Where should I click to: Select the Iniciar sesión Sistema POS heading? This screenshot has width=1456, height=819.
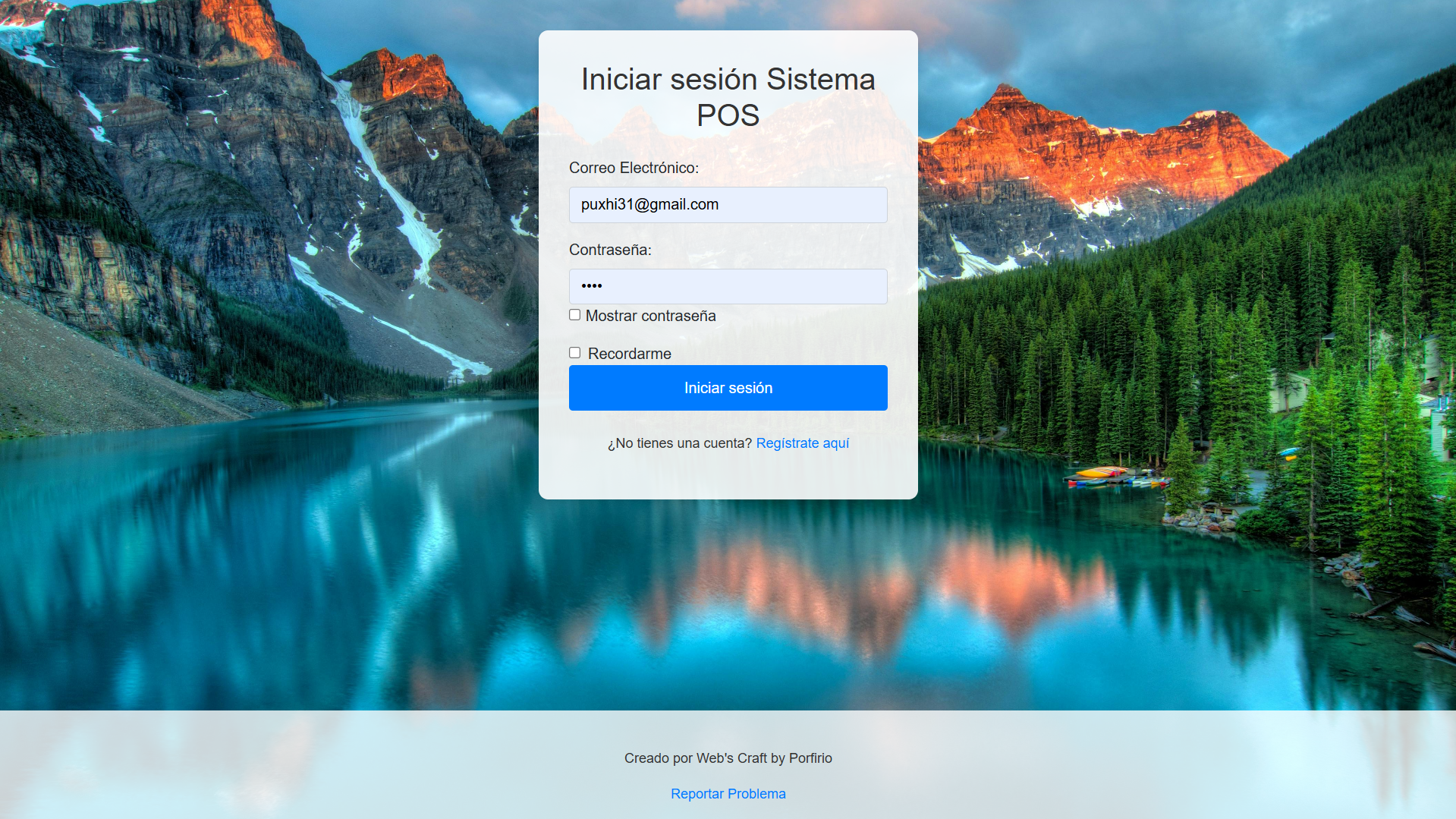pos(728,97)
